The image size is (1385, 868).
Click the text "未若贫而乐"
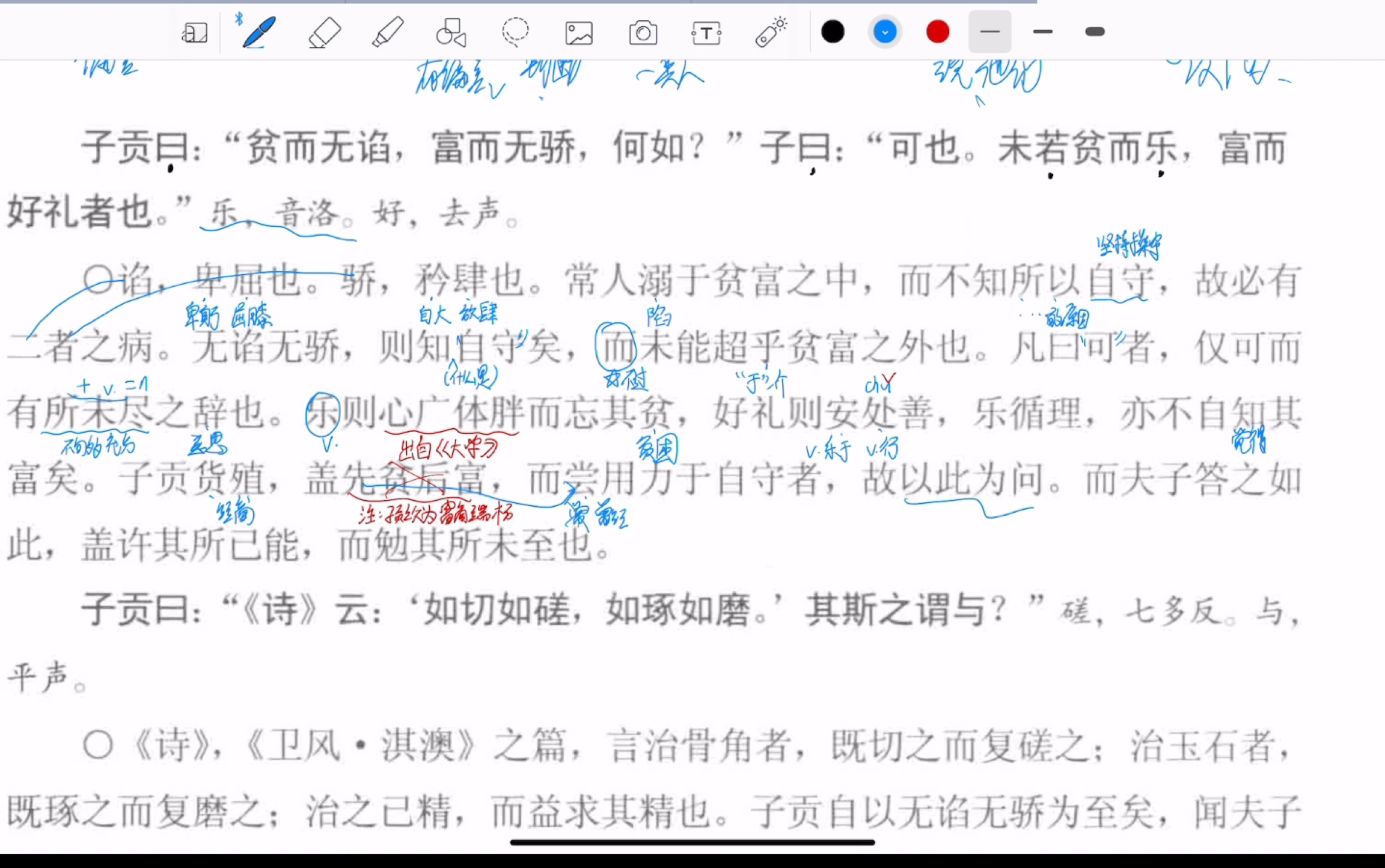[x=1088, y=148]
